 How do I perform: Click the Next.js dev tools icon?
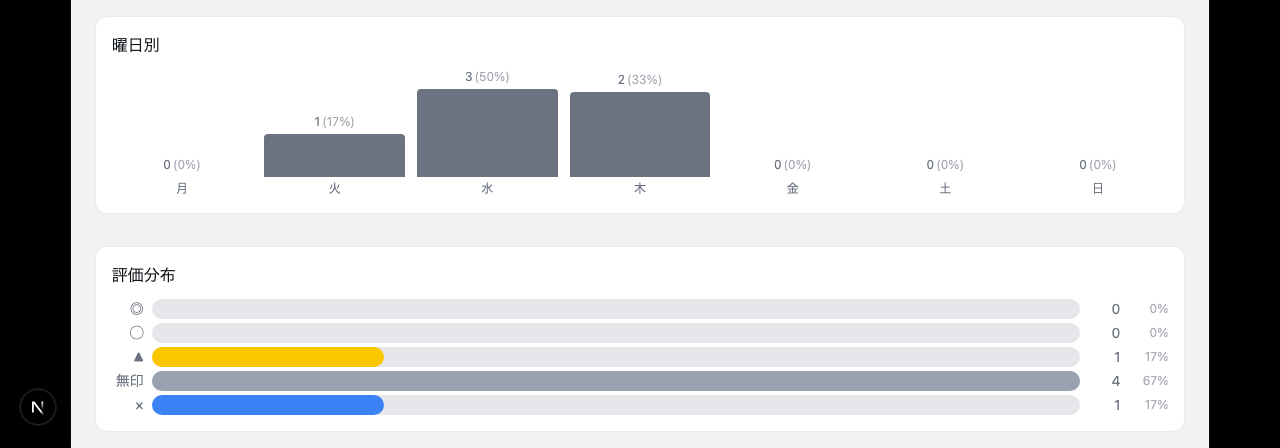pyautogui.click(x=38, y=407)
